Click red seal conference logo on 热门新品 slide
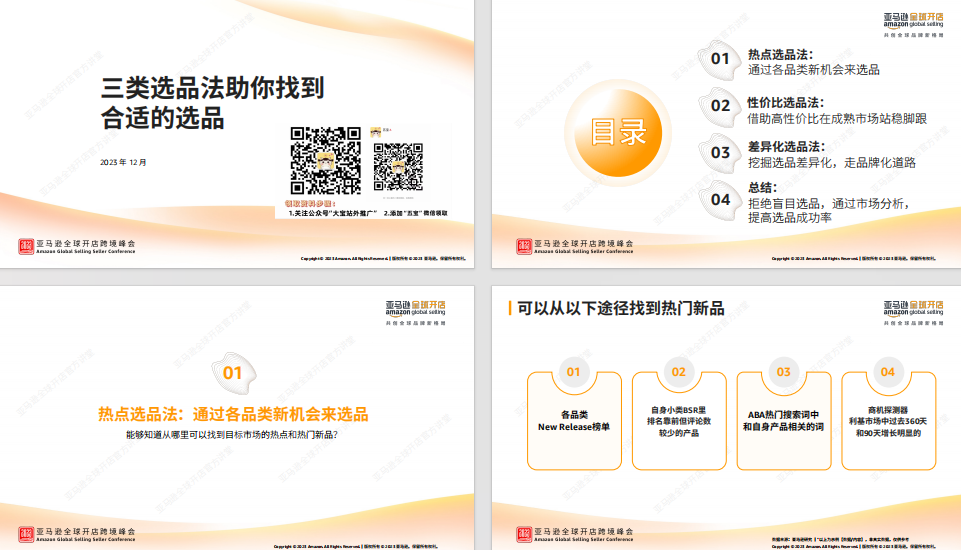Image resolution: width=961 pixels, height=550 pixels. (x=523, y=534)
